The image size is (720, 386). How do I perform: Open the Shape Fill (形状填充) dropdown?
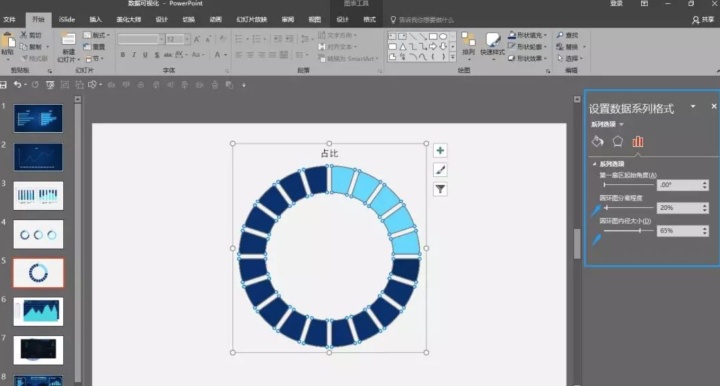coord(528,35)
